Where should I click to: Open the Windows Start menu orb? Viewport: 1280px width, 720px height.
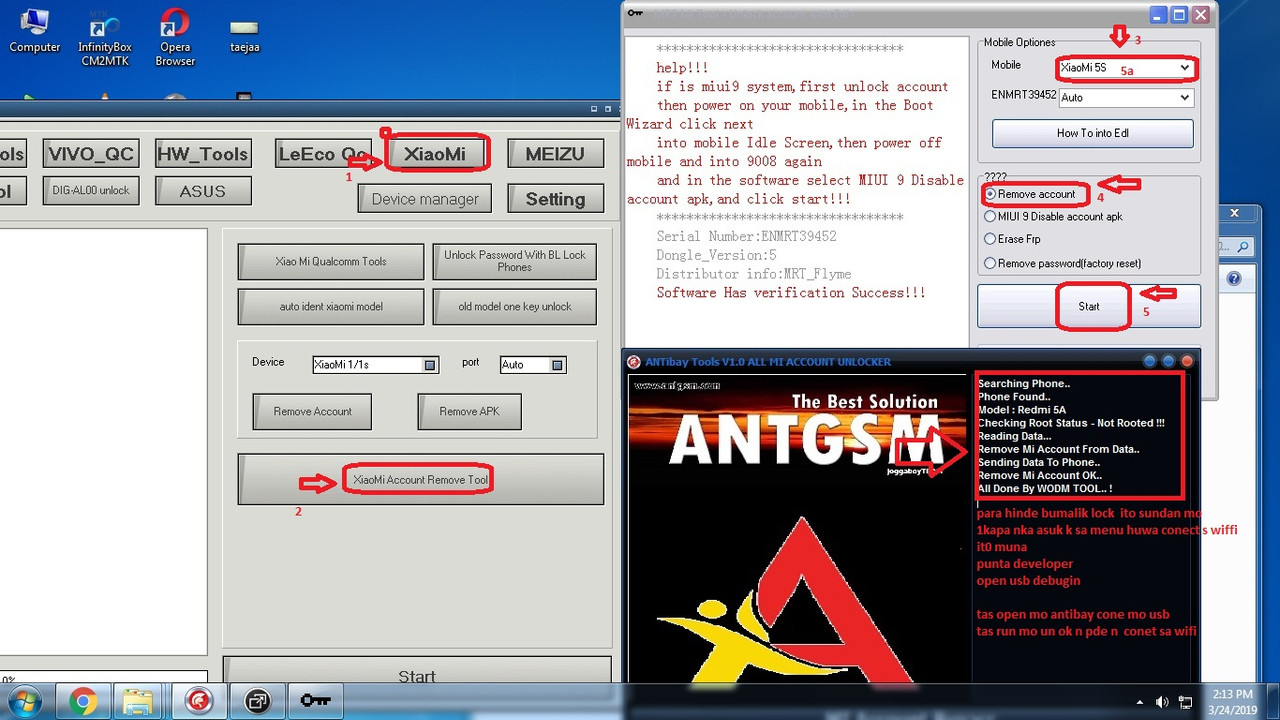tap(24, 701)
